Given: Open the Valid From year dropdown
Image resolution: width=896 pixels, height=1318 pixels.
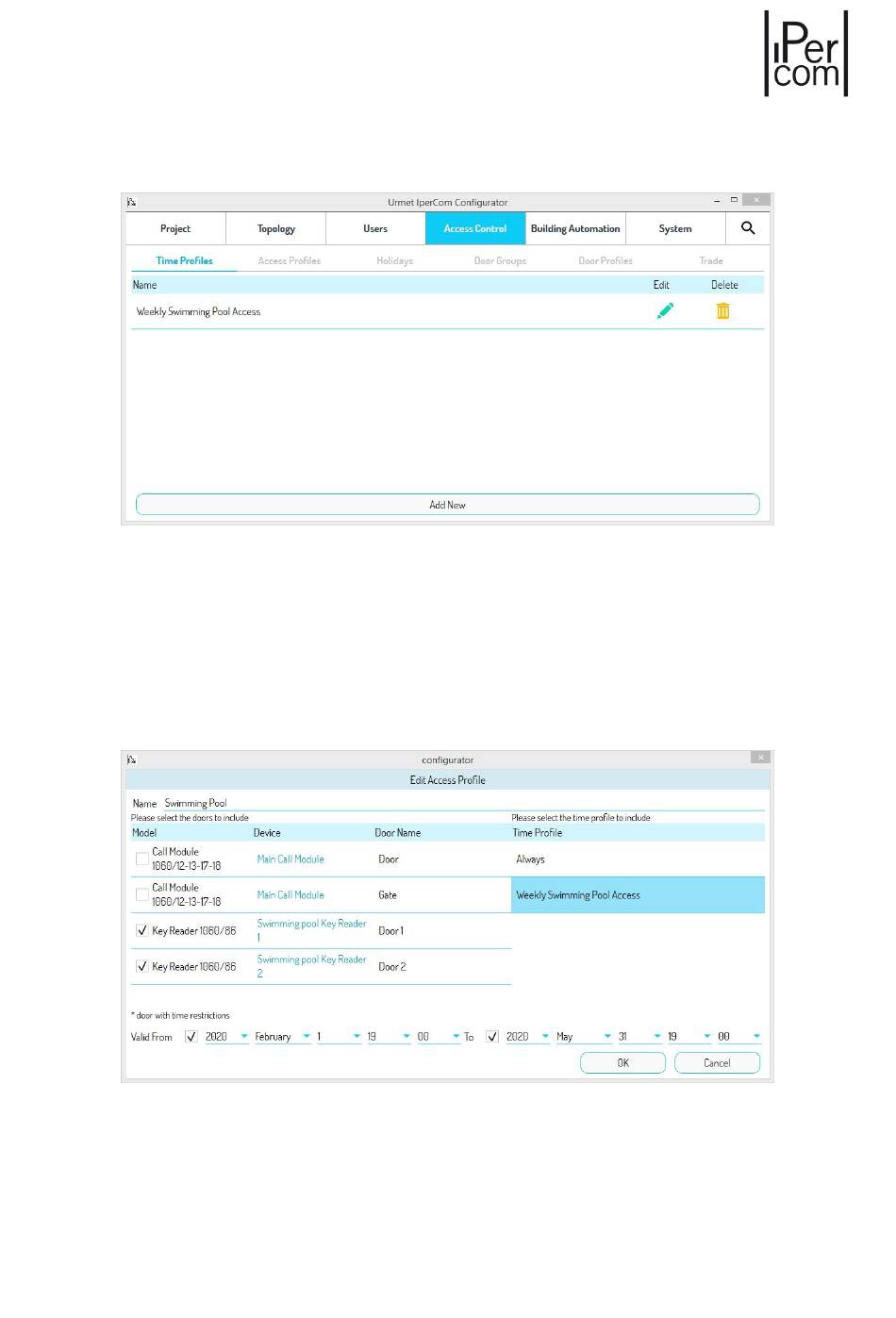Looking at the screenshot, I should coord(226,1036).
